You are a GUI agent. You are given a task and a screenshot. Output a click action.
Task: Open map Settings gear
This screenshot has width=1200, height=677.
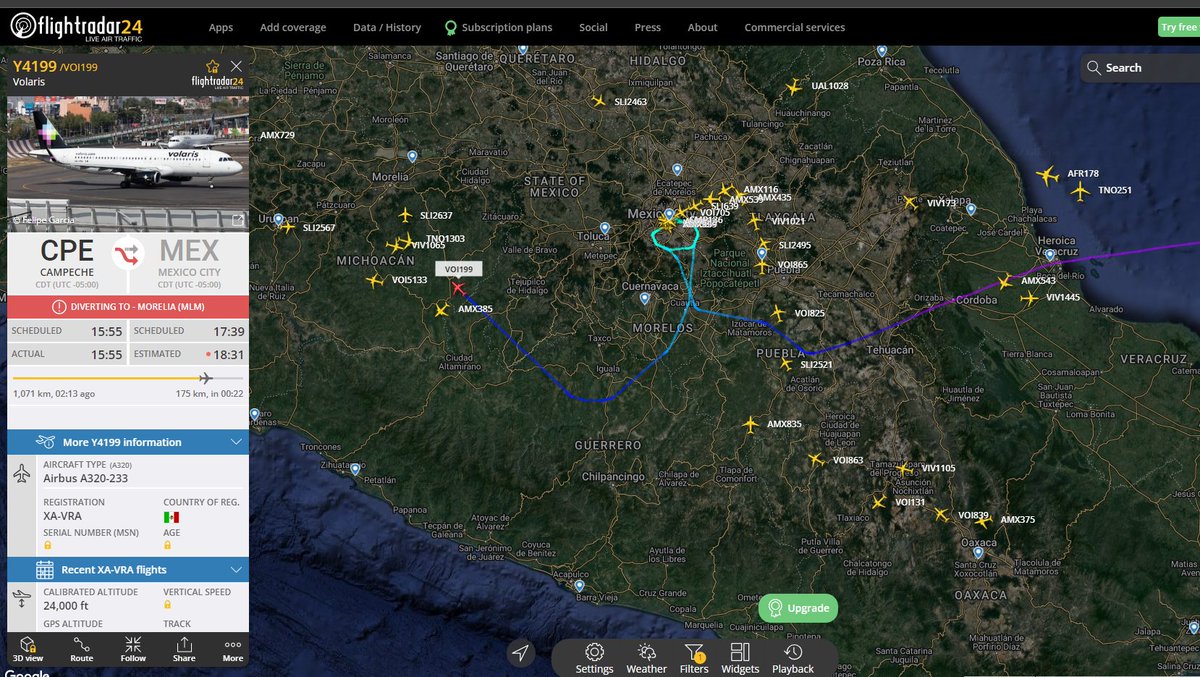point(594,658)
